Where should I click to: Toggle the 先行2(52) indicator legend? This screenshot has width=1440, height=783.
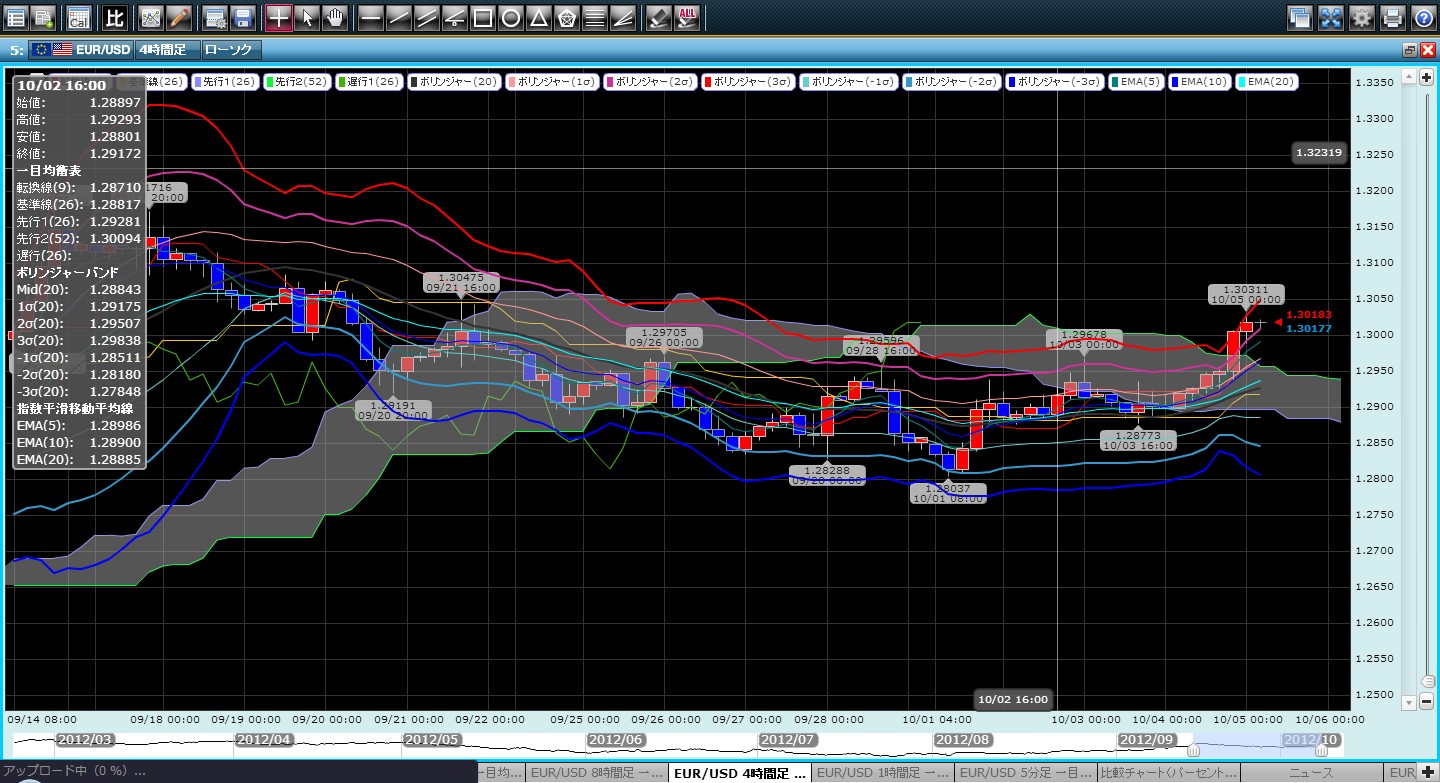click(306, 82)
